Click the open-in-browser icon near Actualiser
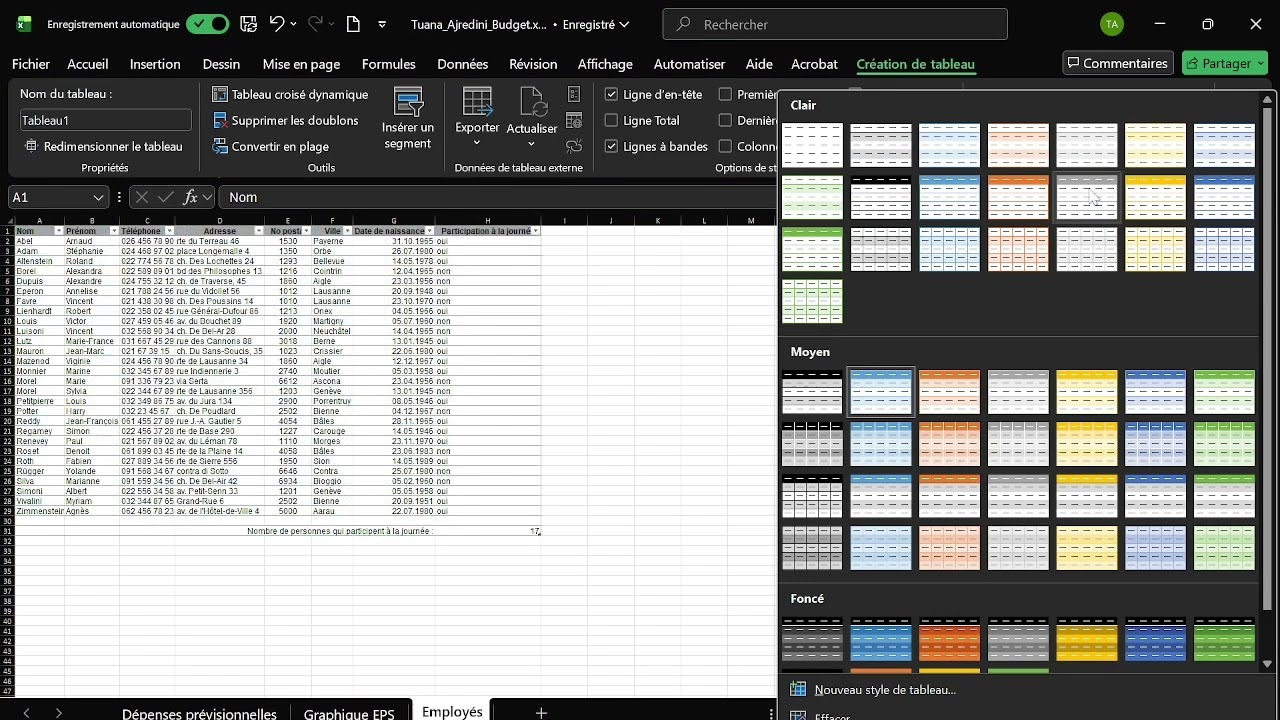This screenshot has width=1280, height=720. click(574, 120)
